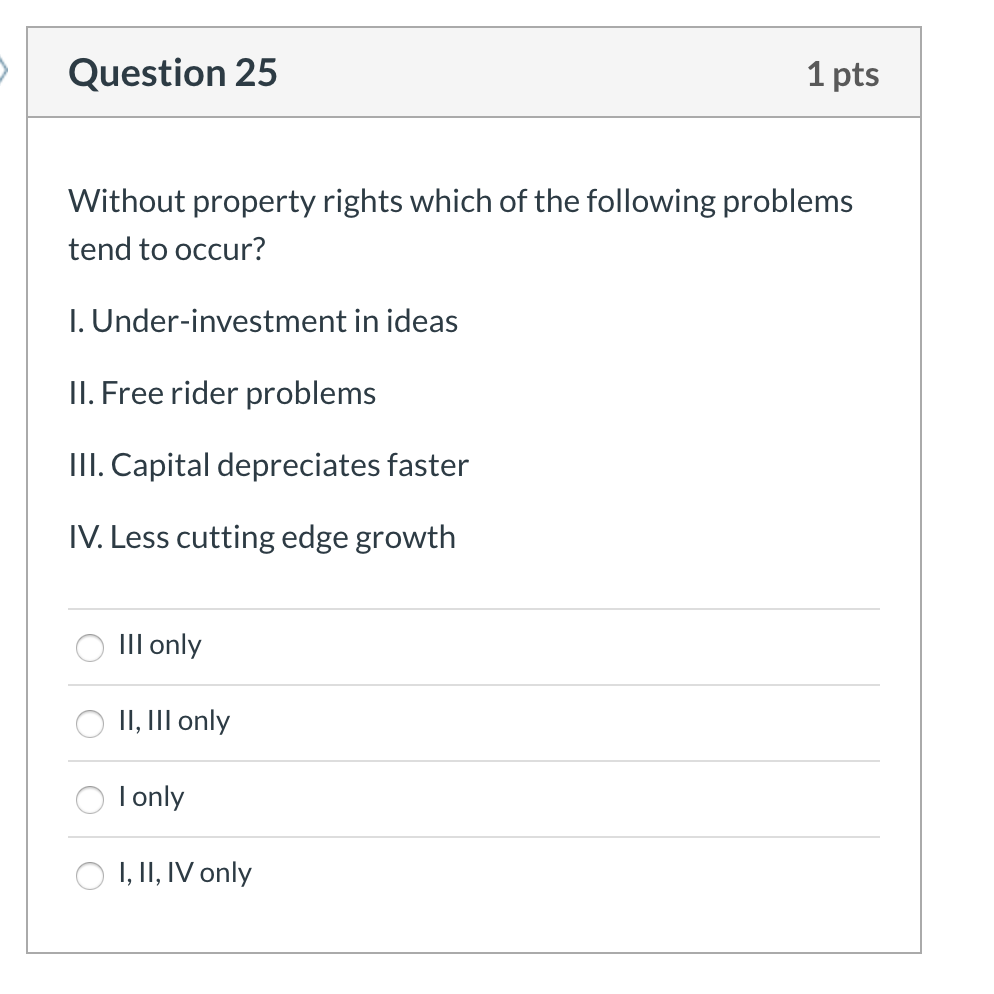Viewport: 994px width, 994px height.
Task: Select the 'II, III only' radio button
Action: point(89,724)
